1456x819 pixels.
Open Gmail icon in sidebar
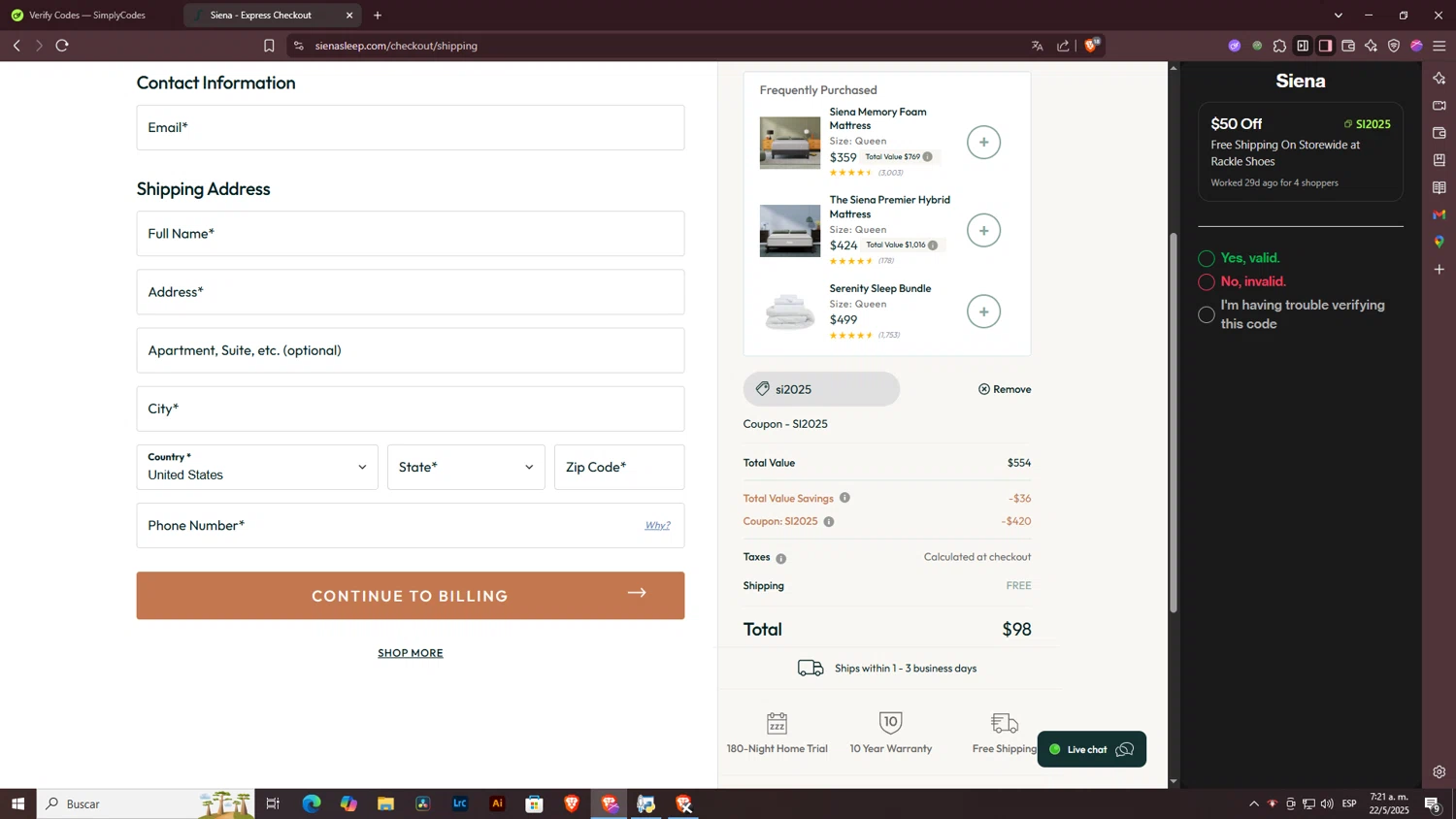coord(1439,214)
